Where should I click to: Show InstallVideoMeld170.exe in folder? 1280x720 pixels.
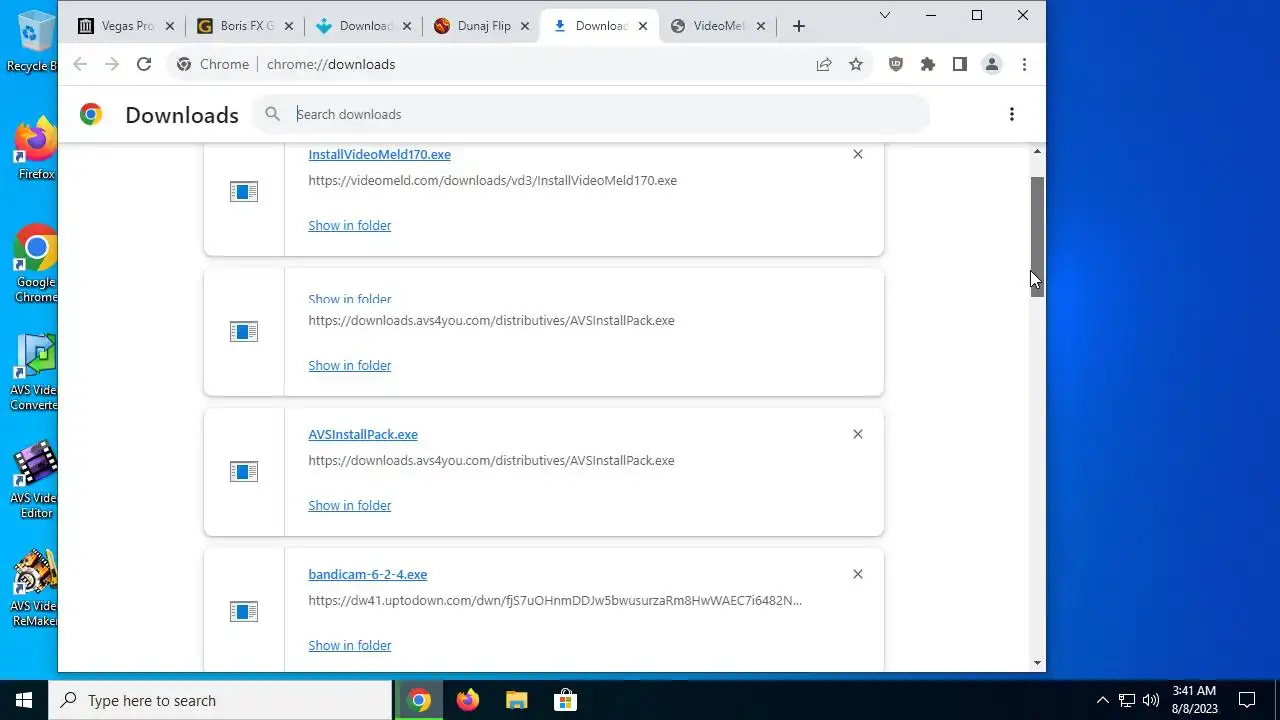(x=349, y=225)
